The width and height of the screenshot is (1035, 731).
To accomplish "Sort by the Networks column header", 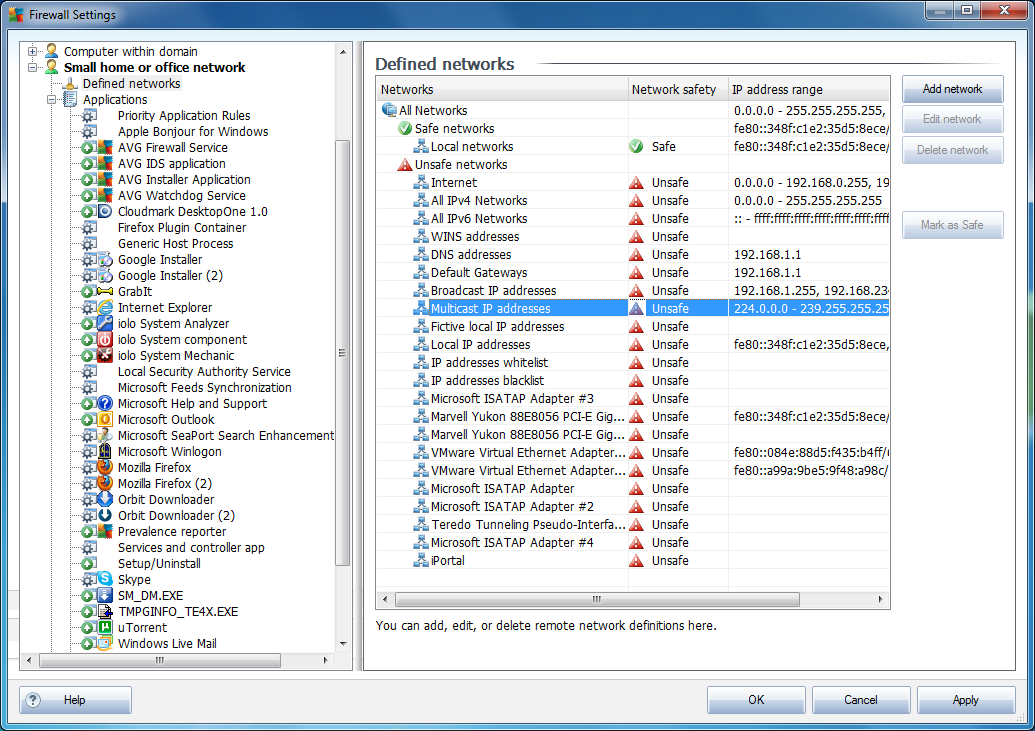I will (x=502, y=89).
